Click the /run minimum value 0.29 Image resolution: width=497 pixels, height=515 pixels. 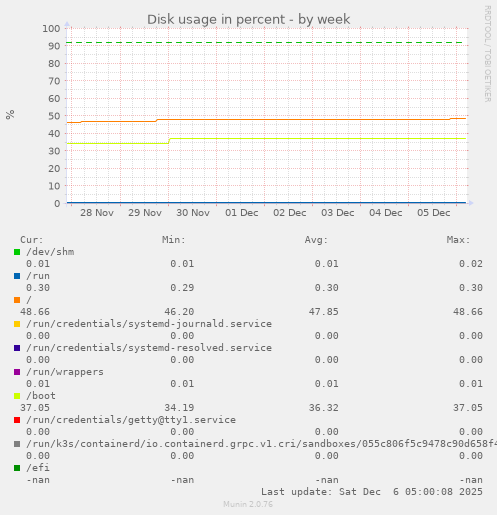tap(182, 288)
